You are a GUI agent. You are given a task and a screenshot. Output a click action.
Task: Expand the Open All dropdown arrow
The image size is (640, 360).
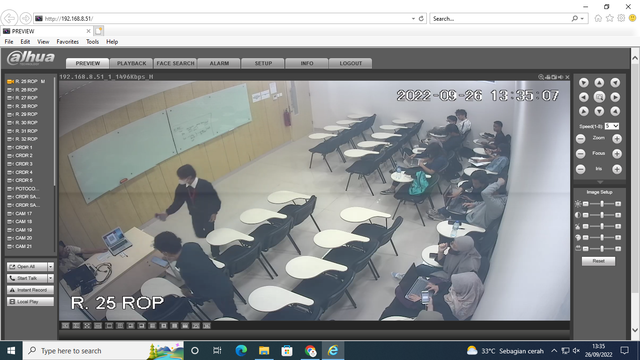tap(51, 267)
